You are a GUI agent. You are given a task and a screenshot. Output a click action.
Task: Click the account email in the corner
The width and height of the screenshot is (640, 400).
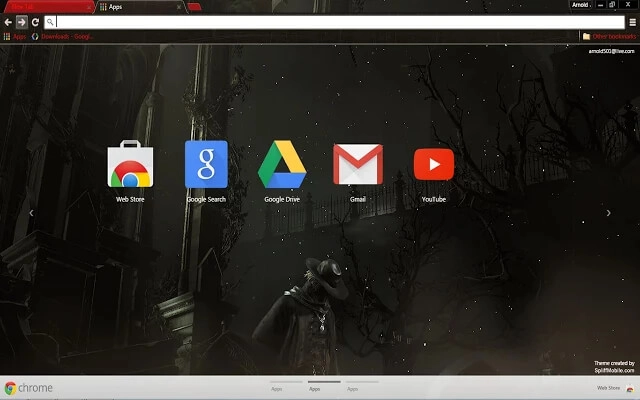pyautogui.click(x=611, y=51)
